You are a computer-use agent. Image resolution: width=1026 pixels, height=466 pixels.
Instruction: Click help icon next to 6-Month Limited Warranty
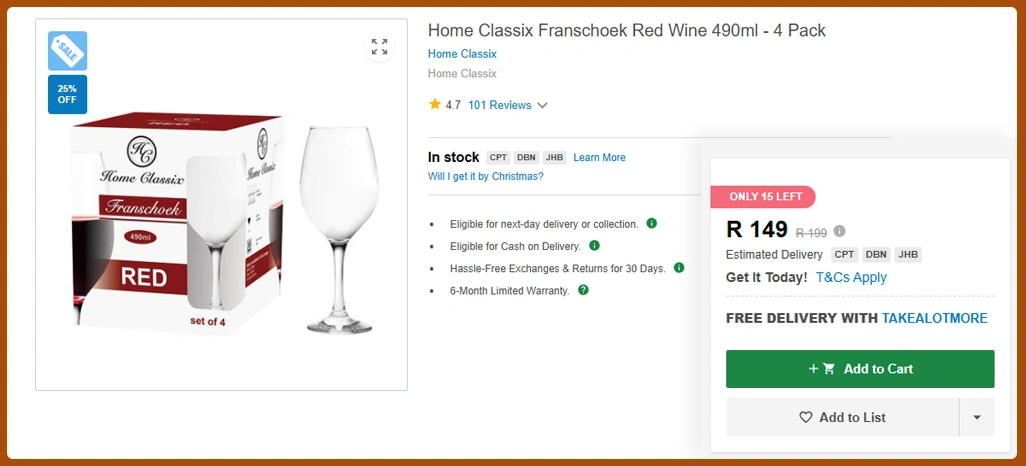pos(583,290)
